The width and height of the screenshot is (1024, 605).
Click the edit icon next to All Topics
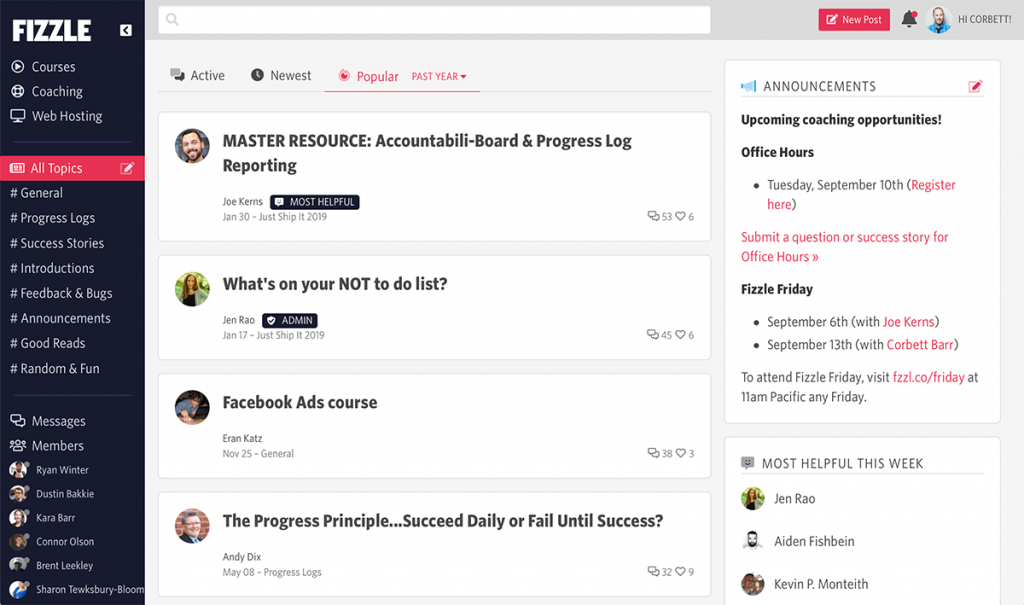coord(127,169)
